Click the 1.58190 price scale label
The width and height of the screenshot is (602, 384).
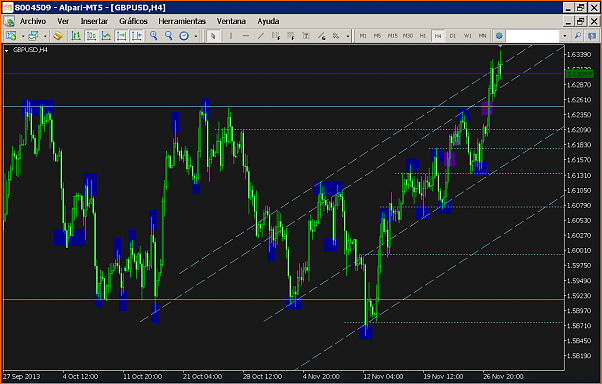click(x=579, y=356)
